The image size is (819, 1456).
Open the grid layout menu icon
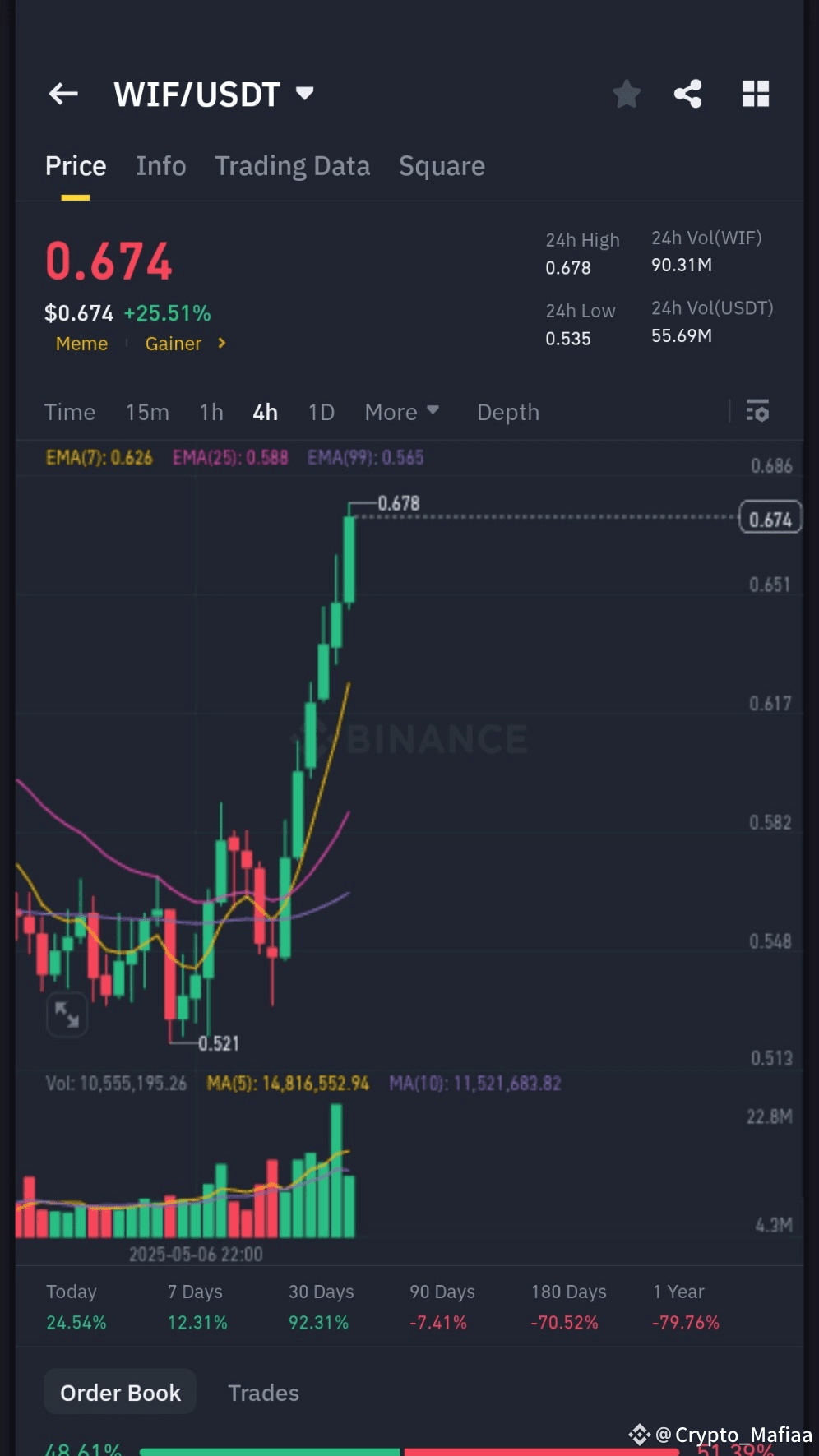(x=756, y=95)
